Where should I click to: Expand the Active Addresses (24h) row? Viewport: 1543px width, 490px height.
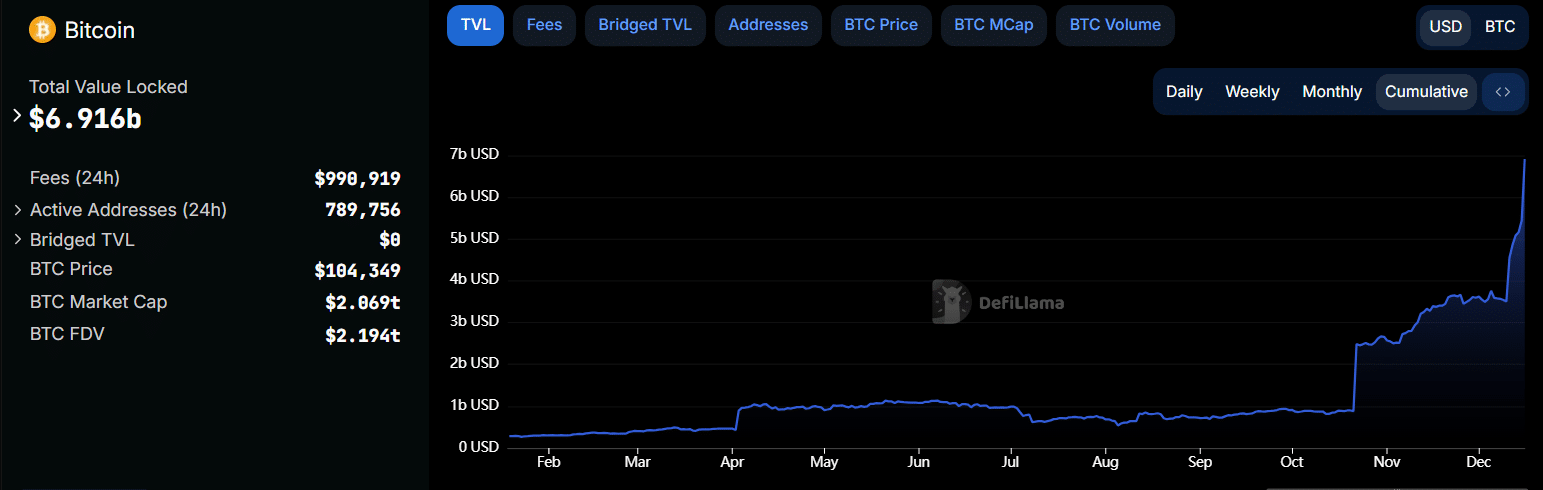point(18,210)
